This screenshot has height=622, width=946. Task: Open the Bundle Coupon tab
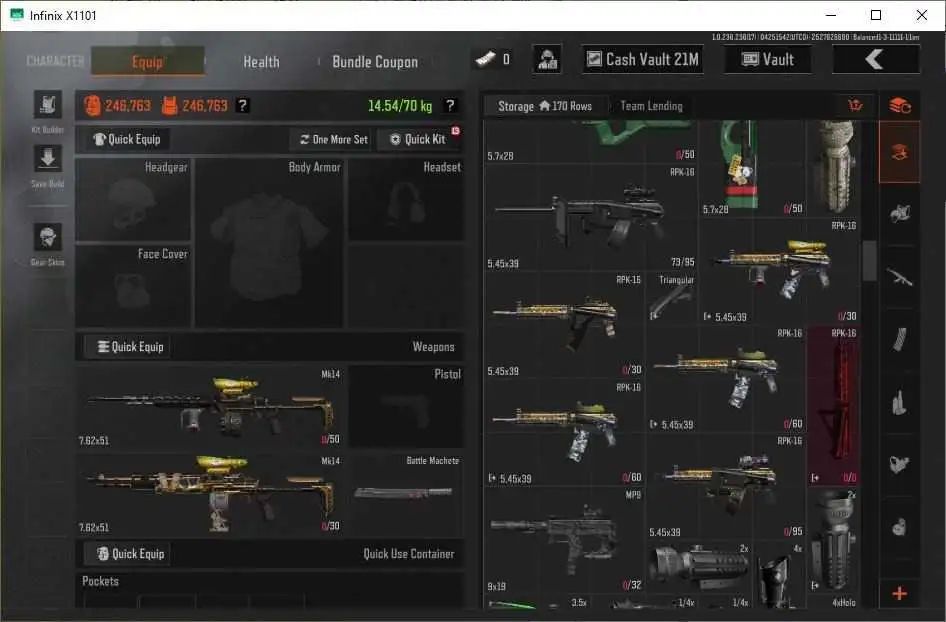click(x=375, y=62)
